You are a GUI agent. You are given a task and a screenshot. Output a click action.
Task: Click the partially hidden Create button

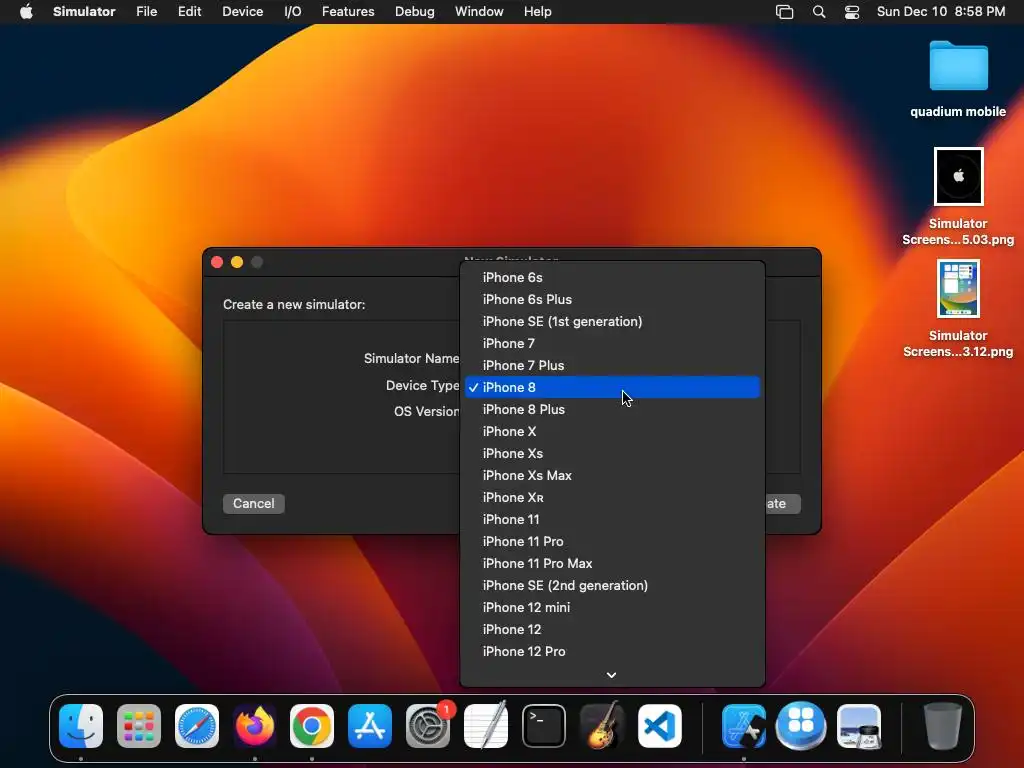coord(782,504)
